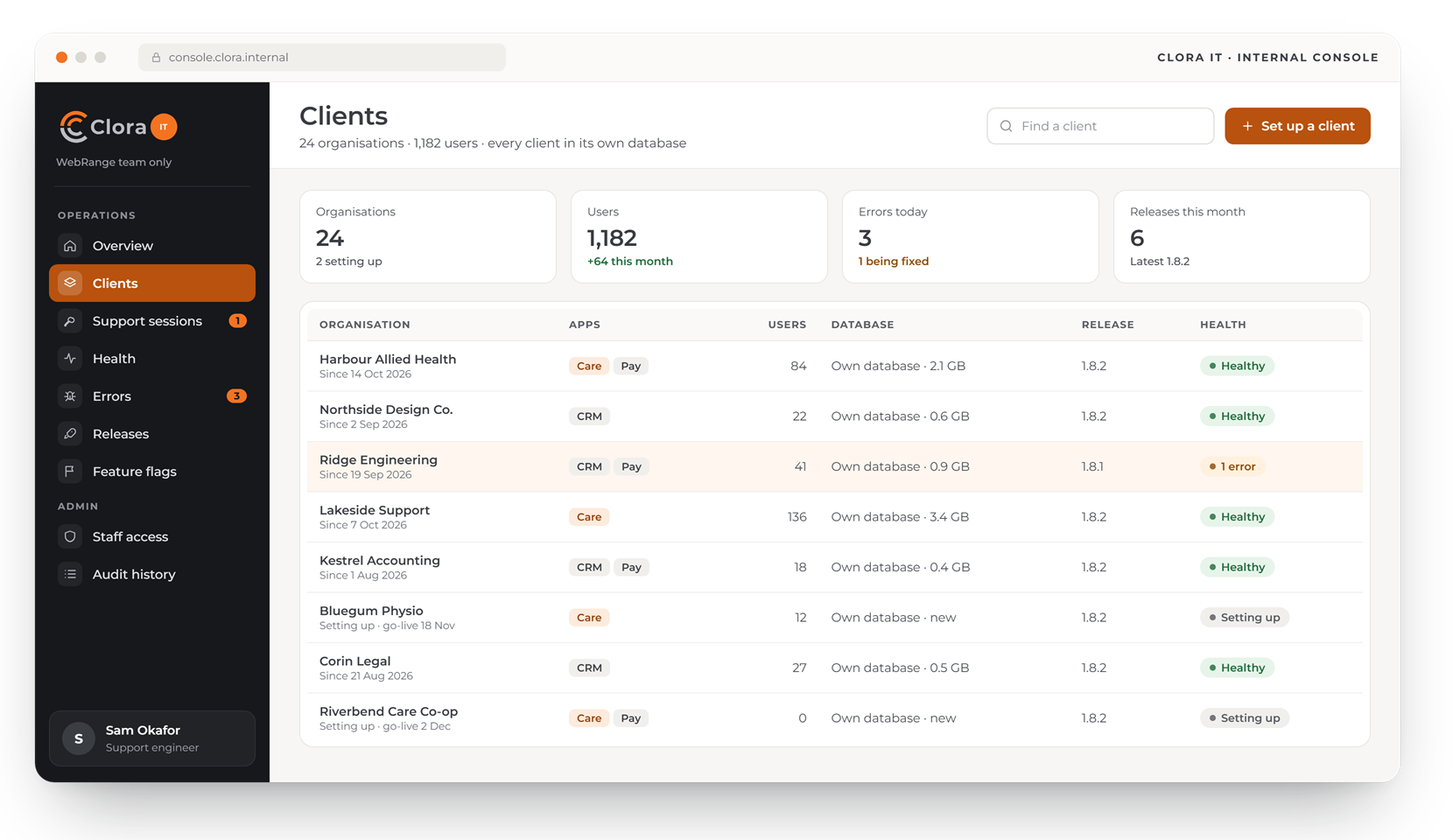This screenshot has width=1453, height=840.
Task: Click the lock icon in address bar
Action: (156, 58)
